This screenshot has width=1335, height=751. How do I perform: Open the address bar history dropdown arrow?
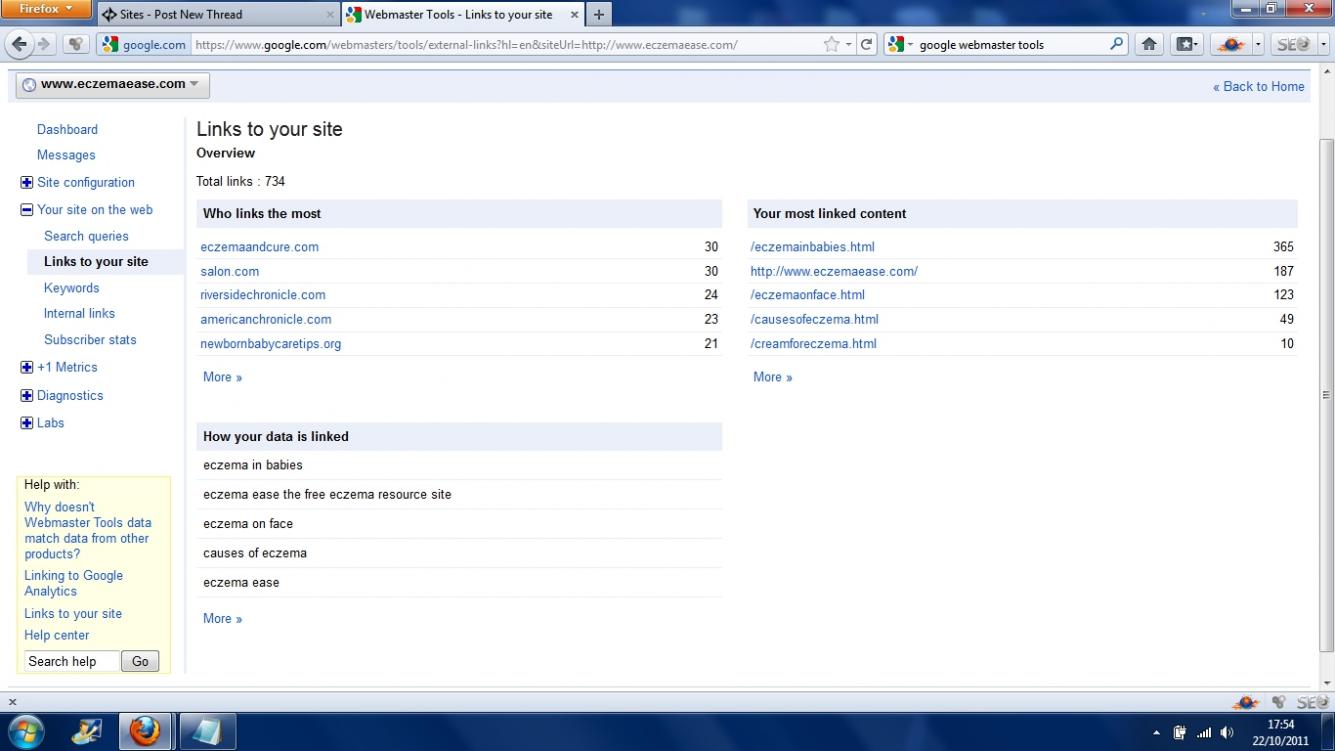[x=848, y=44]
